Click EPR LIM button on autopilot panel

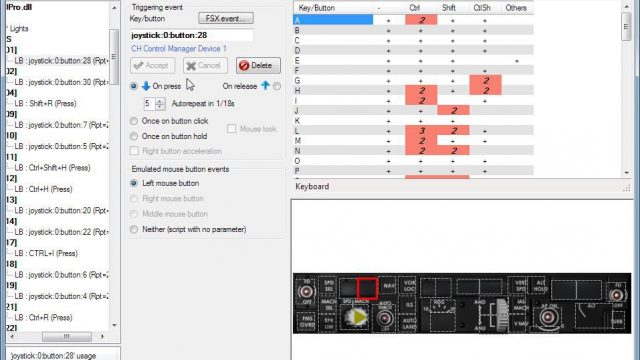pos(329,322)
